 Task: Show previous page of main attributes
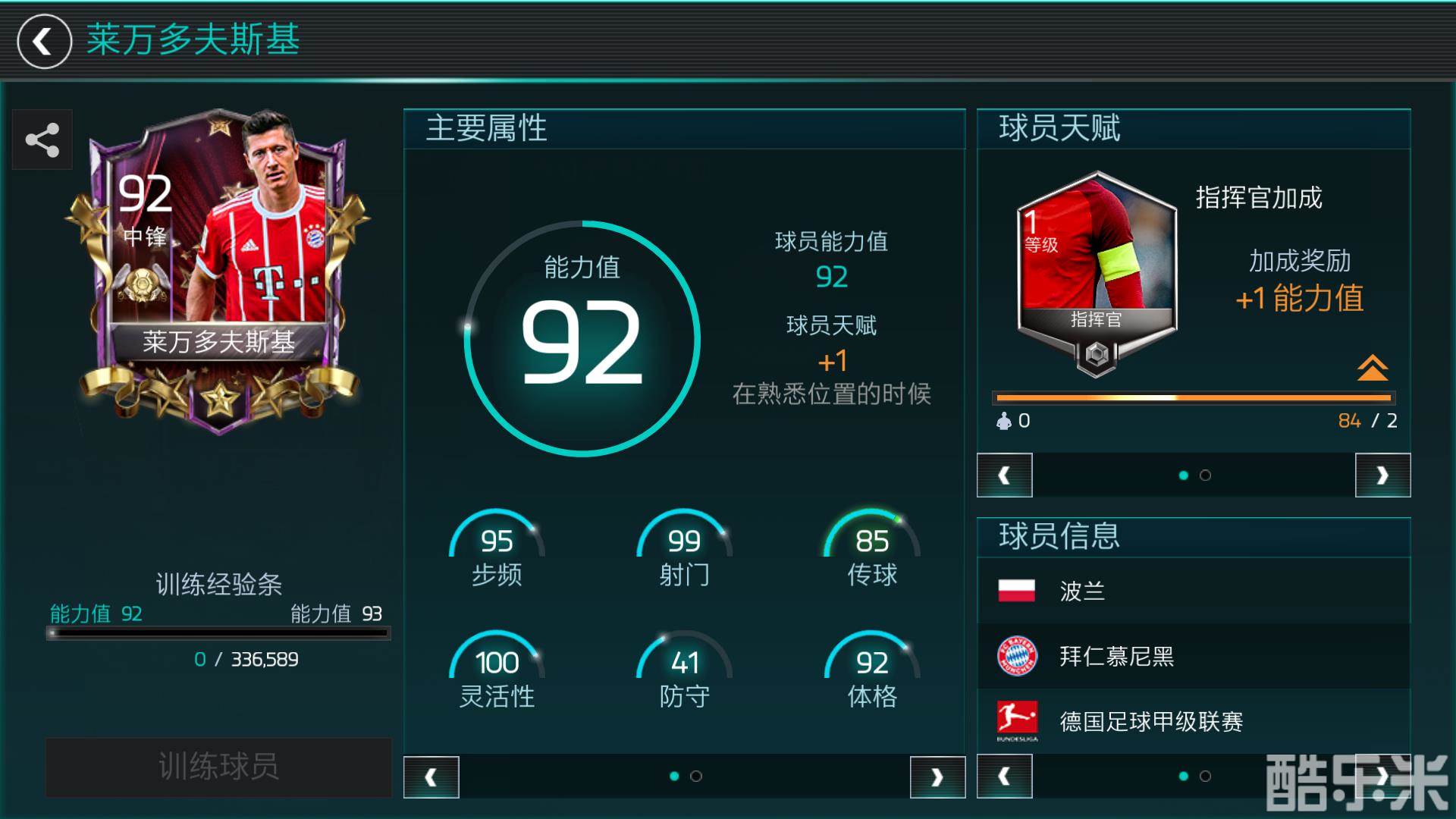[x=431, y=777]
